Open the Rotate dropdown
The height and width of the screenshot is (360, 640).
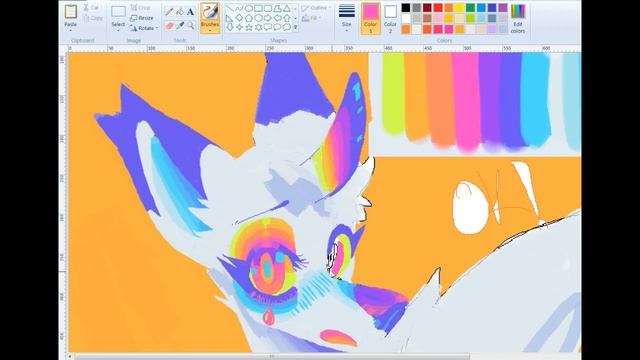click(144, 28)
